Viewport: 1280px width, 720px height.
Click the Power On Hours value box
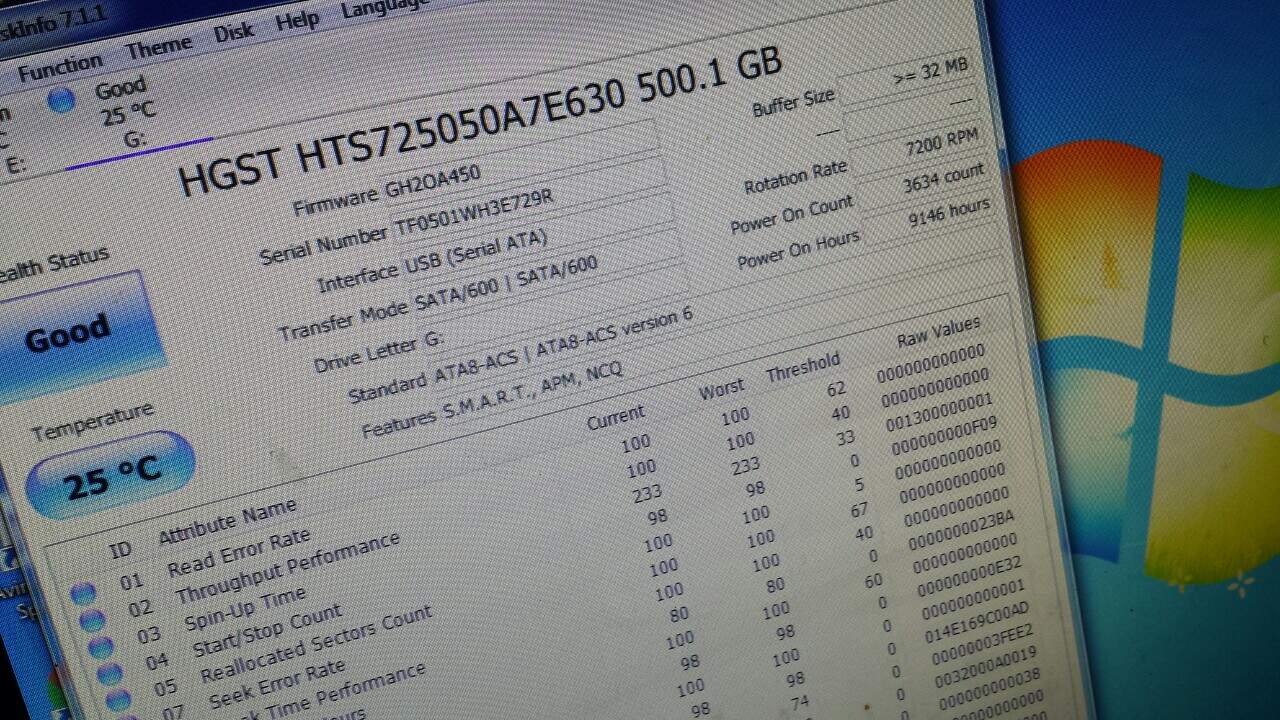[946, 214]
